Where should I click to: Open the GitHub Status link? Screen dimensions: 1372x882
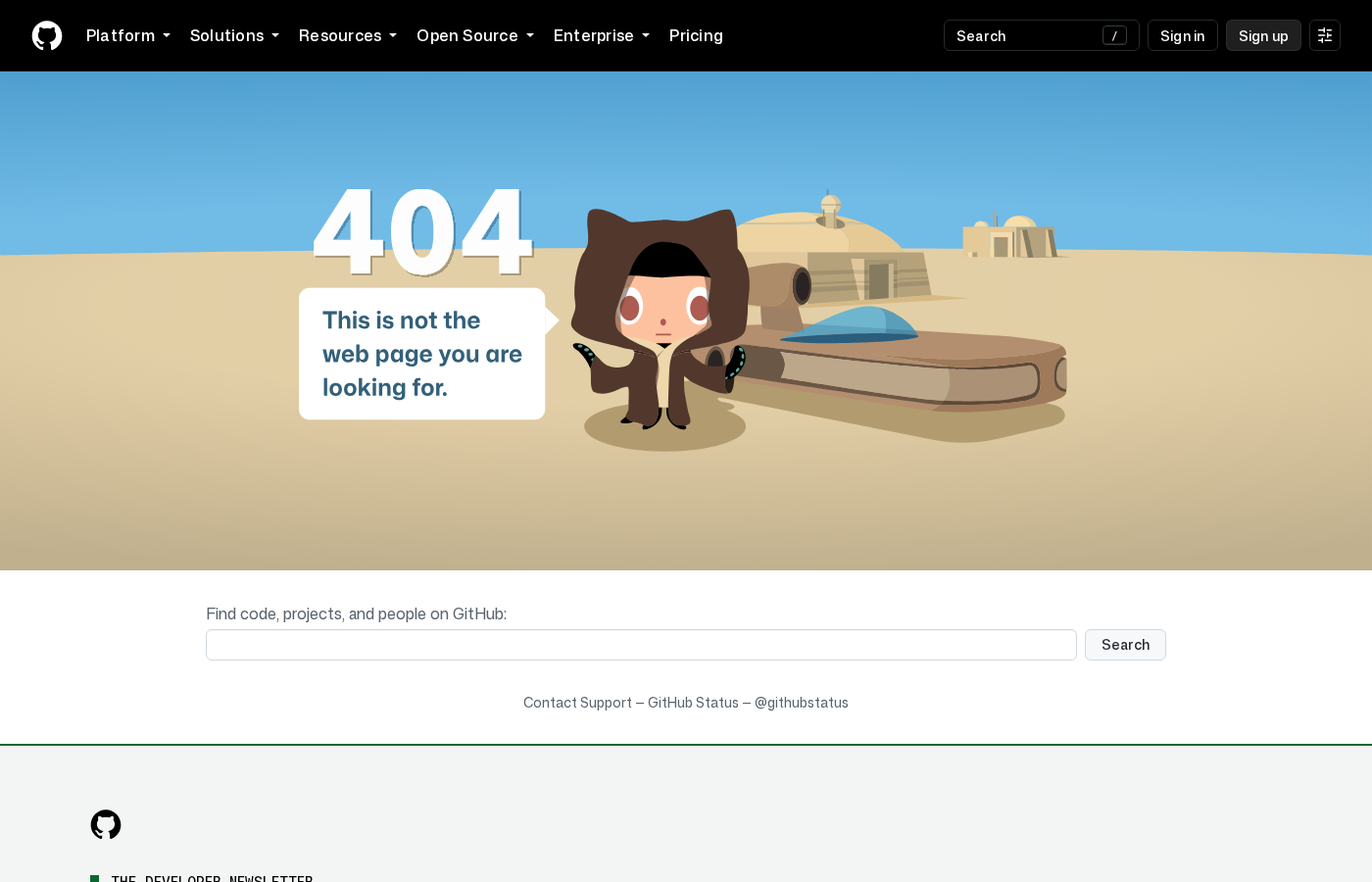[693, 703]
